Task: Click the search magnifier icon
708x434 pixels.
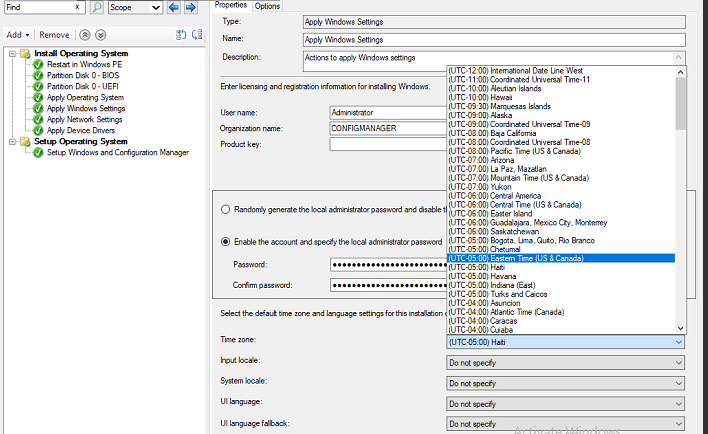Action: point(97,7)
